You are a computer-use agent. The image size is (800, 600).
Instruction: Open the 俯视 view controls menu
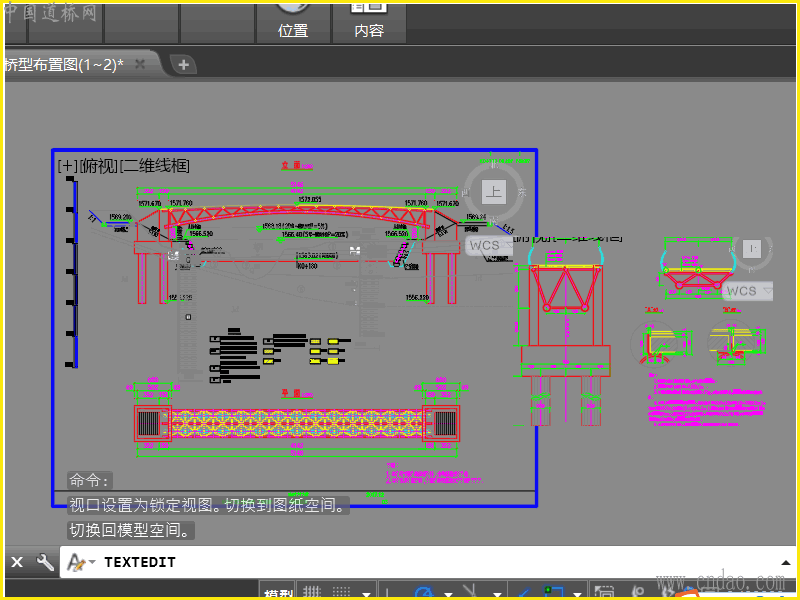98,166
